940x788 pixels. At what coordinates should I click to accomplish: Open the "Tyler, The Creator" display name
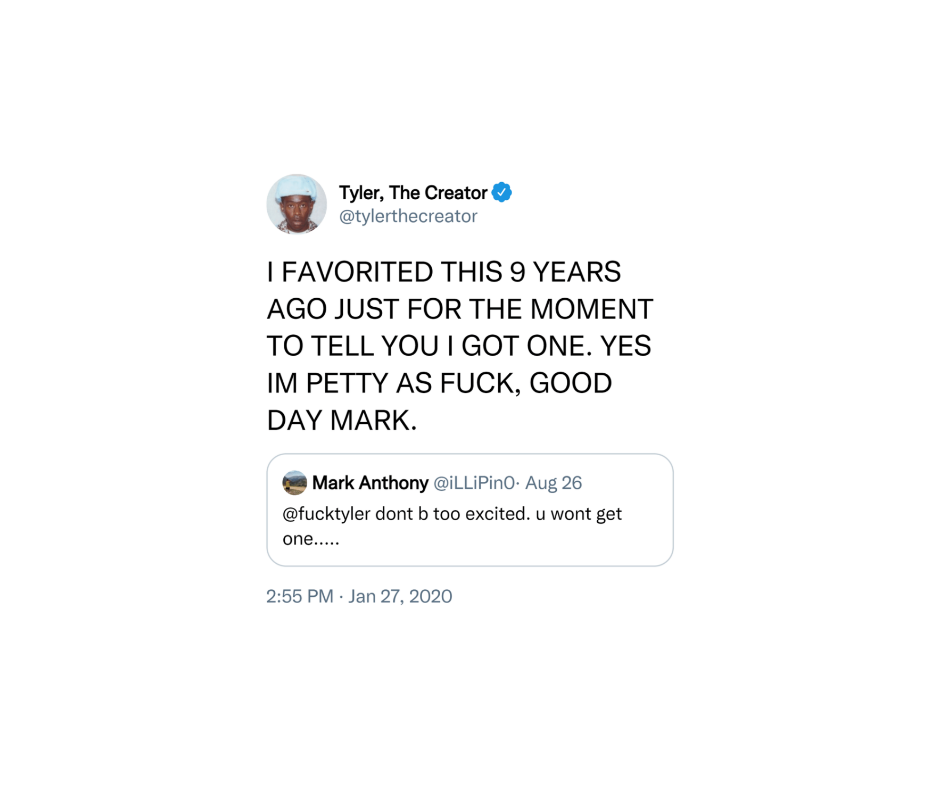coord(413,192)
